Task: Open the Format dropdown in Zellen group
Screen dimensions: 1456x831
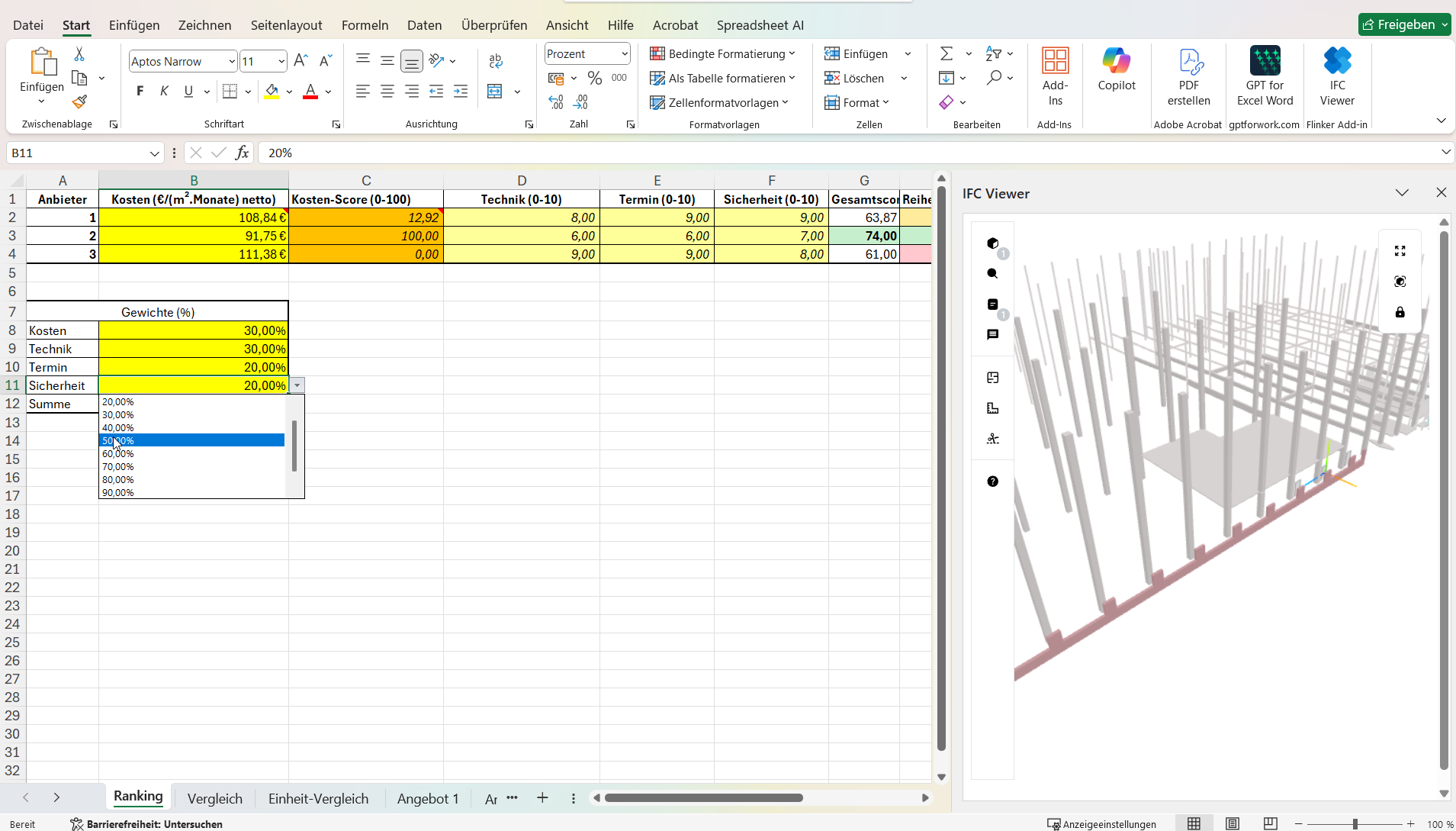Action: 857,102
